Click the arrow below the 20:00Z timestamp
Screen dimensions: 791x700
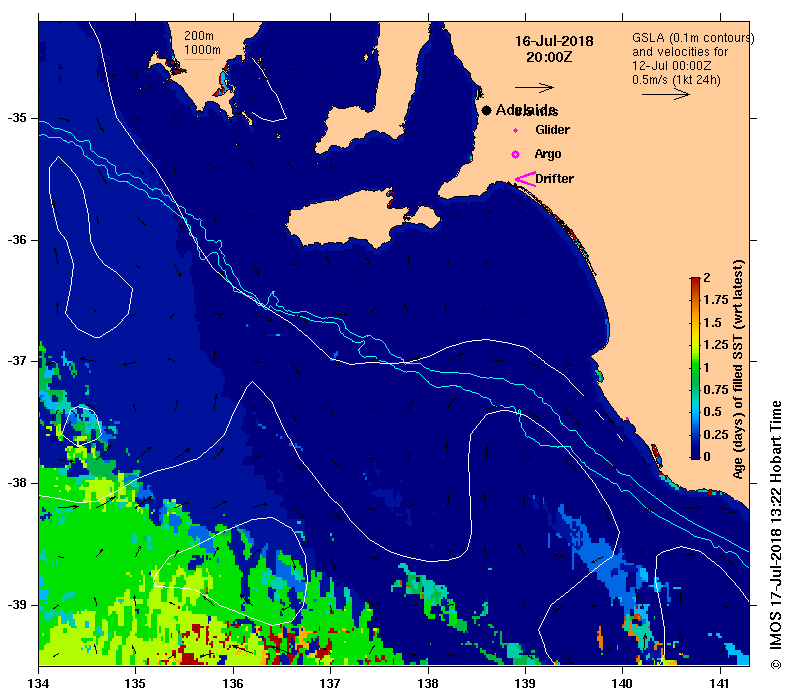coord(535,87)
